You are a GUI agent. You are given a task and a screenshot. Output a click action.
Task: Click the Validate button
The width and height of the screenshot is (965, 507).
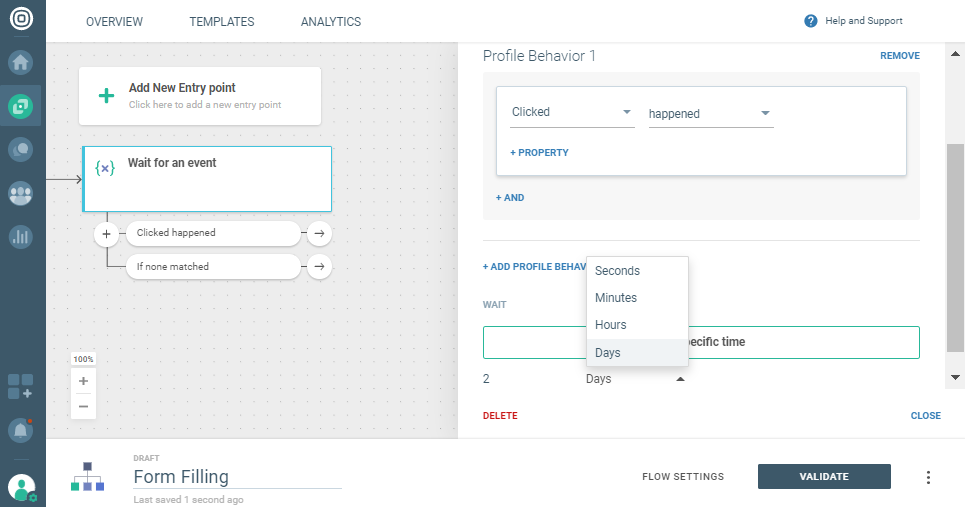[824, 477]
